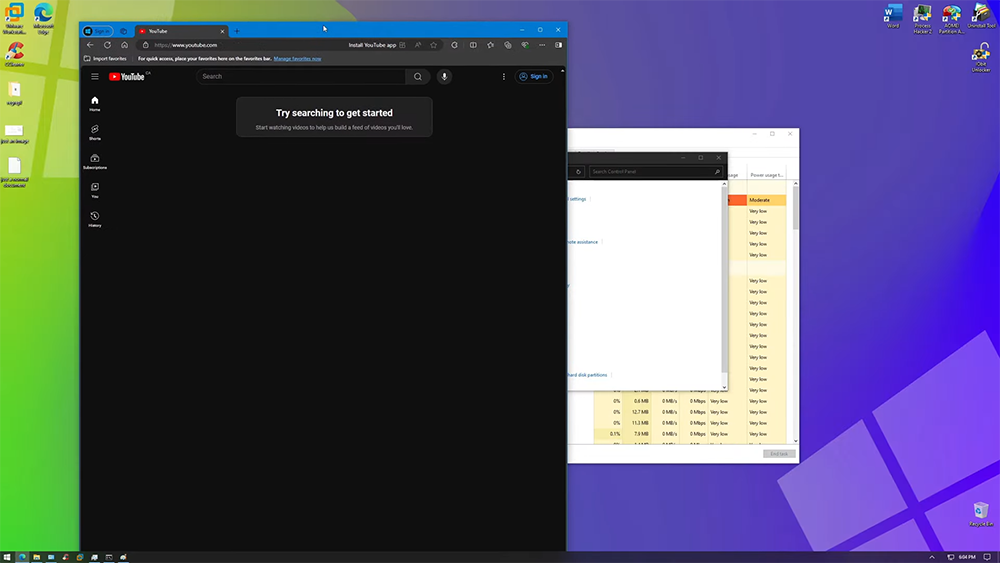Focus Search Control Panel field

coord(656,172)
